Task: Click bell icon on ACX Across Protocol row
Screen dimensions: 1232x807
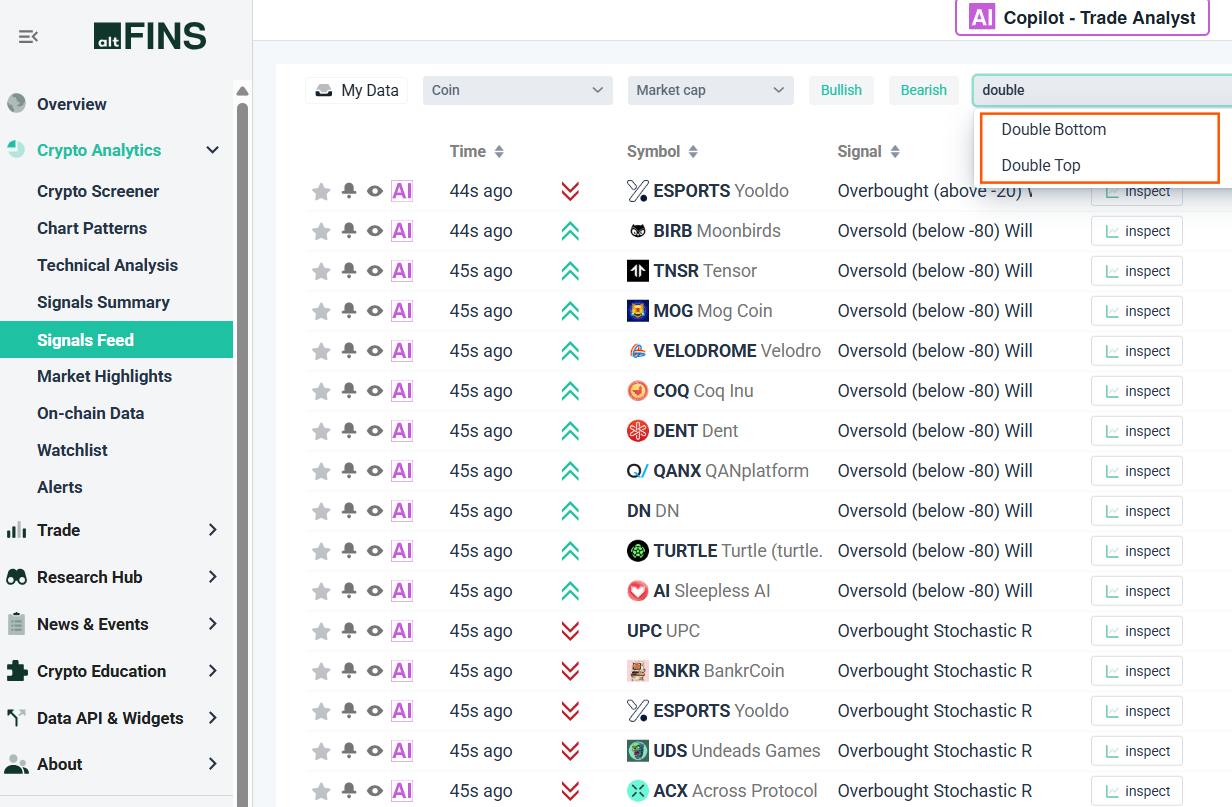Action: [349, 791]
